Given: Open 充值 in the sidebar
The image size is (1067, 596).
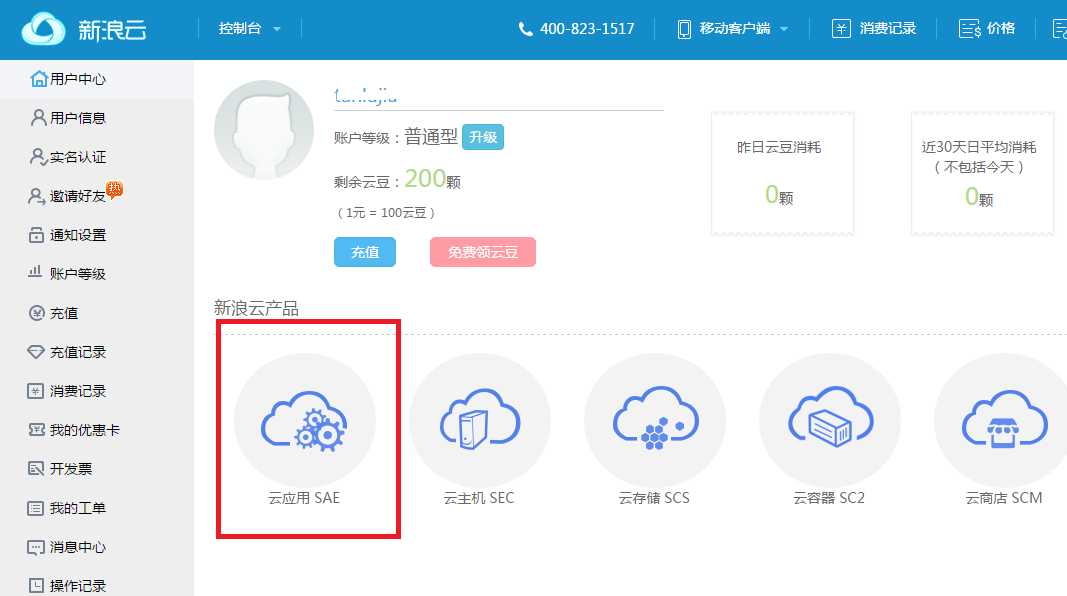Looking at the screenshot, I should (64, 313).
